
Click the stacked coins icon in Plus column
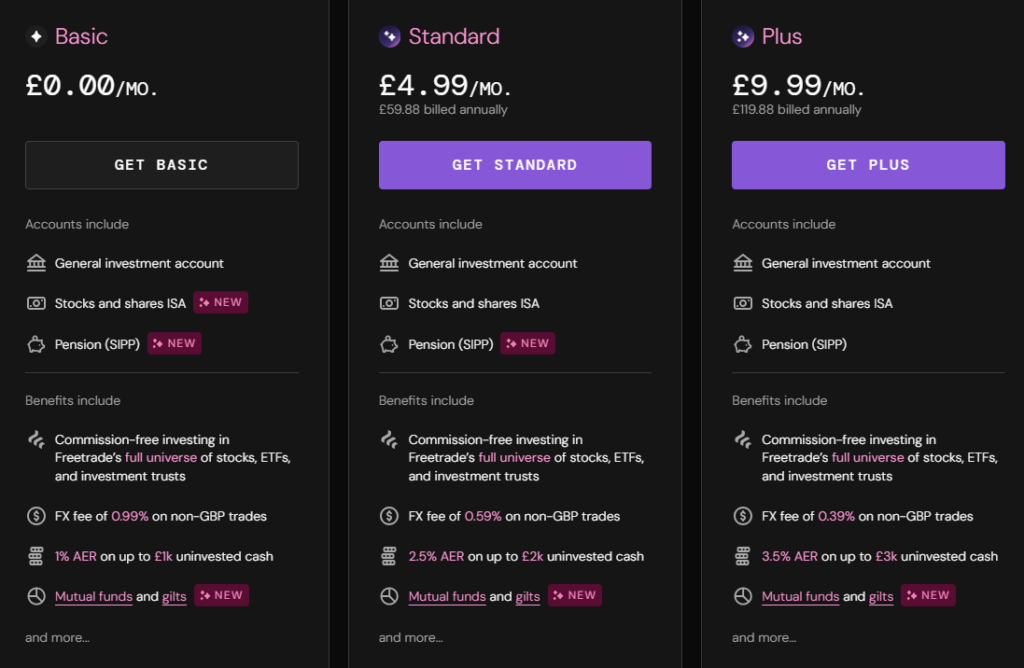point(743,556)
